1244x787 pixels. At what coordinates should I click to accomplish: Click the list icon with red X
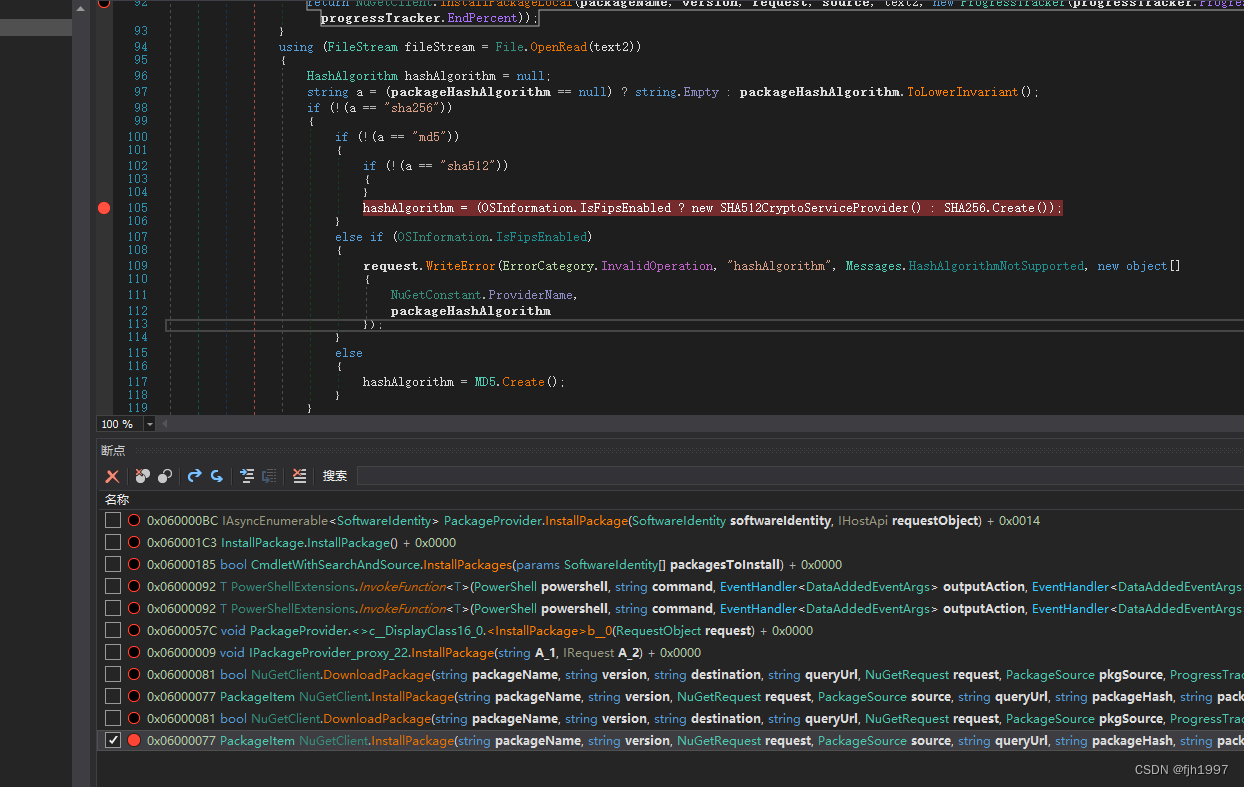[299, 476]
